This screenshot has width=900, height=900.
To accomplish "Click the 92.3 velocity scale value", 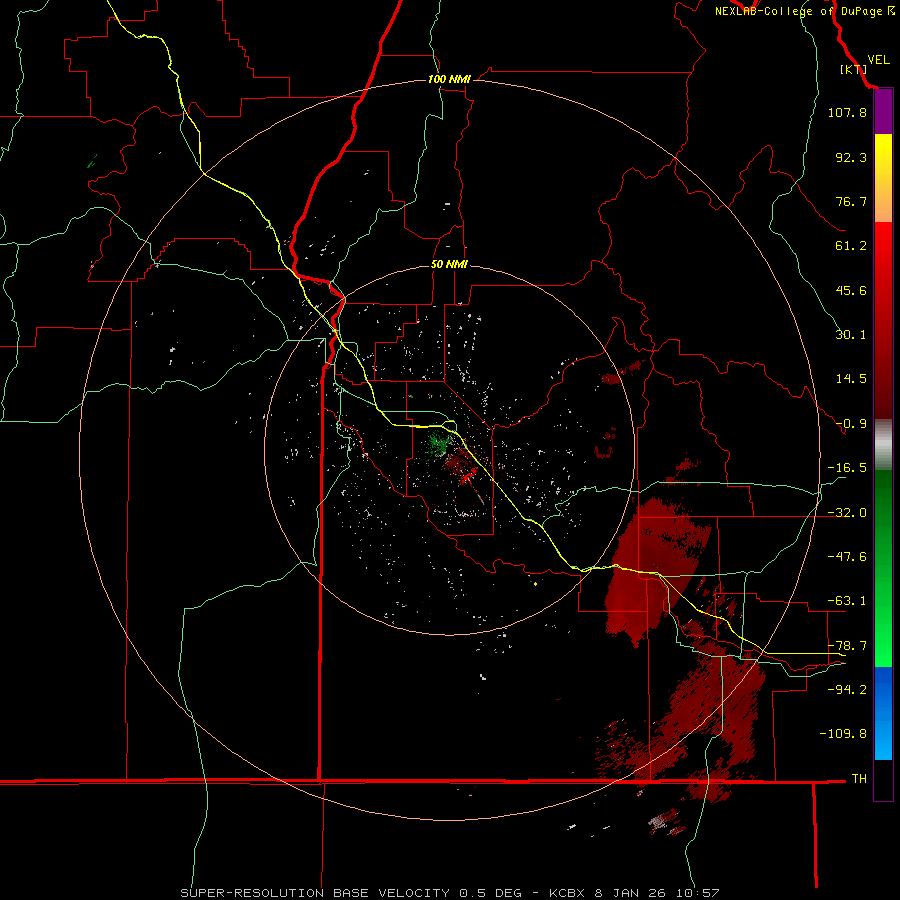I will 851,157.
